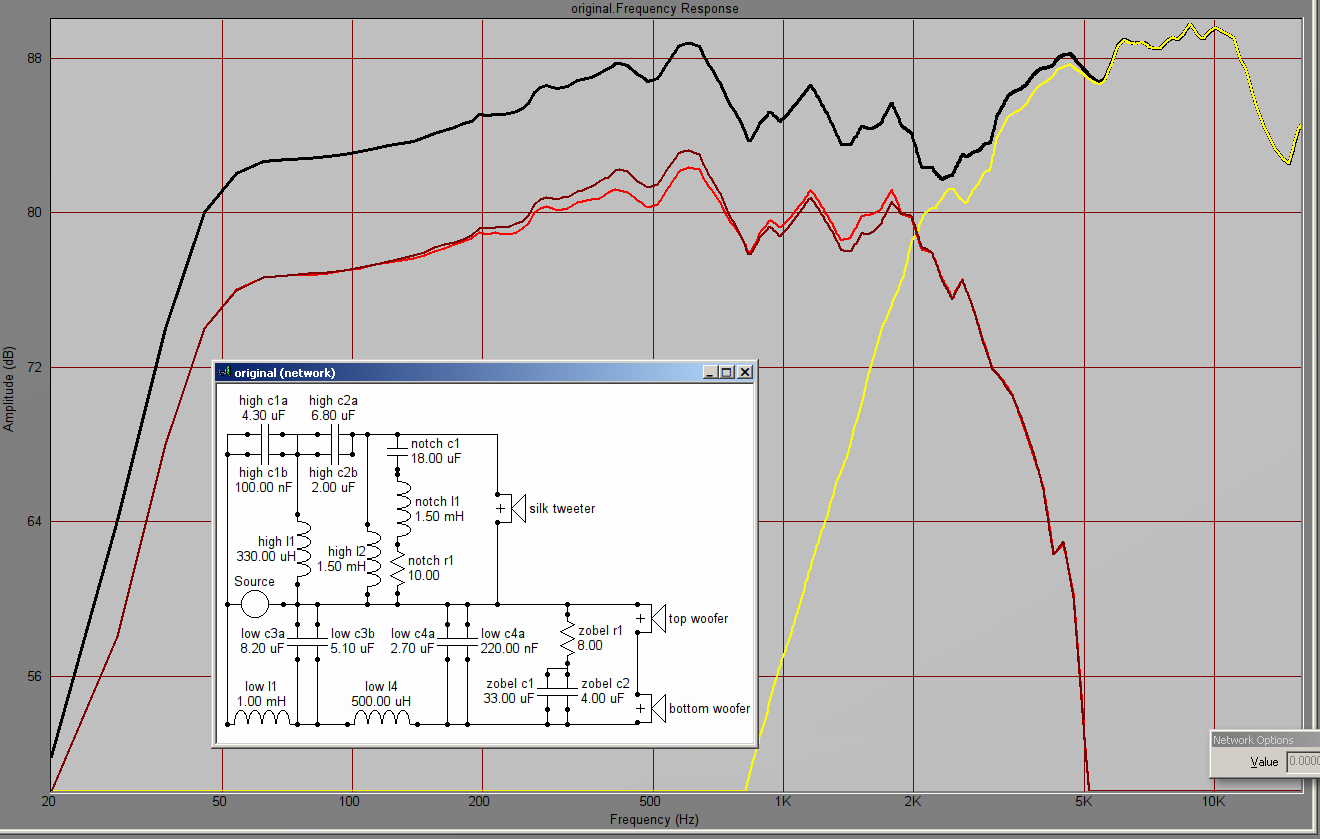Click the 'high l1 330.00 uH' label

pyautogui.click(x=265, y=549)
